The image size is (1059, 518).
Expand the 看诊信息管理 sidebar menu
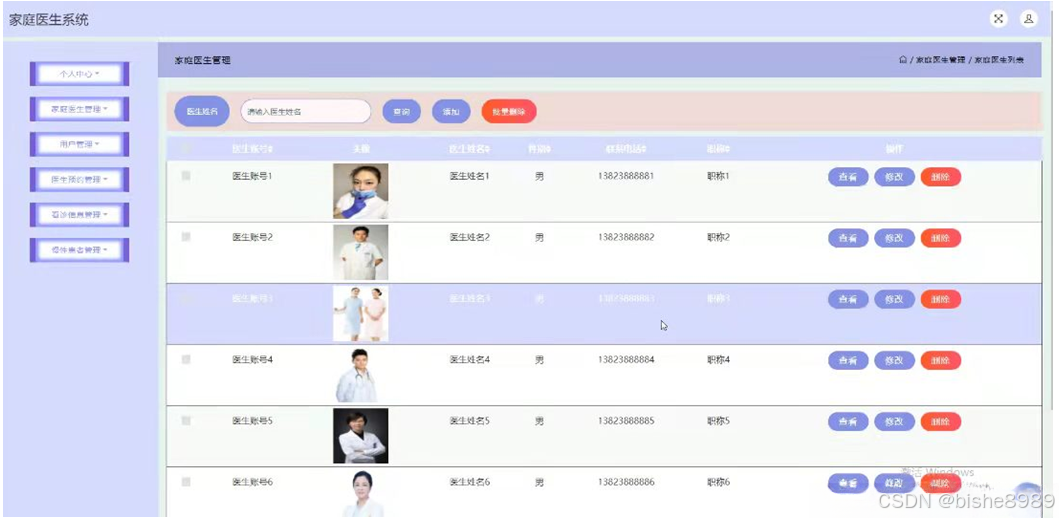(79, 215)
